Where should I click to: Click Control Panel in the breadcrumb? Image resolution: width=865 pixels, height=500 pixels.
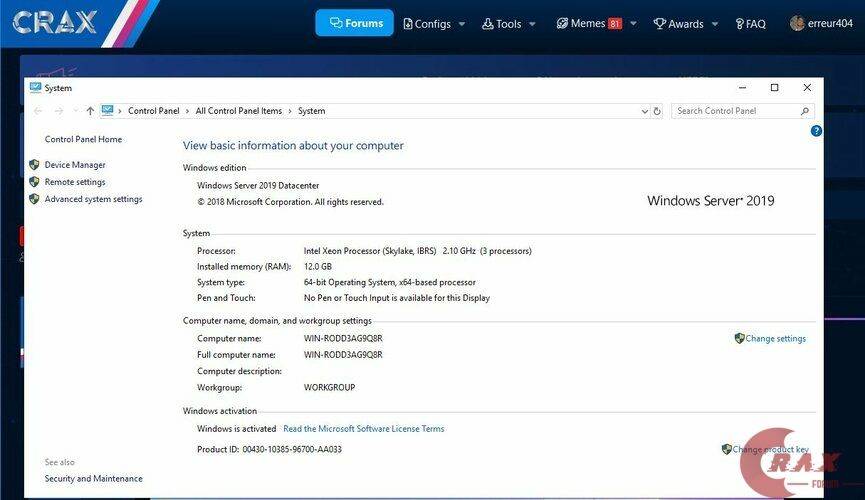153,111
